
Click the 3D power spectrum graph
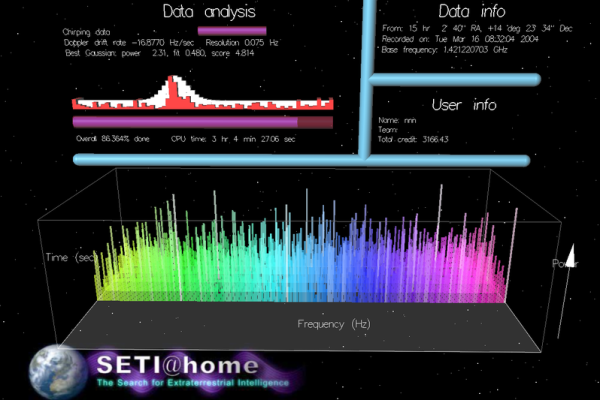[302, 245]
